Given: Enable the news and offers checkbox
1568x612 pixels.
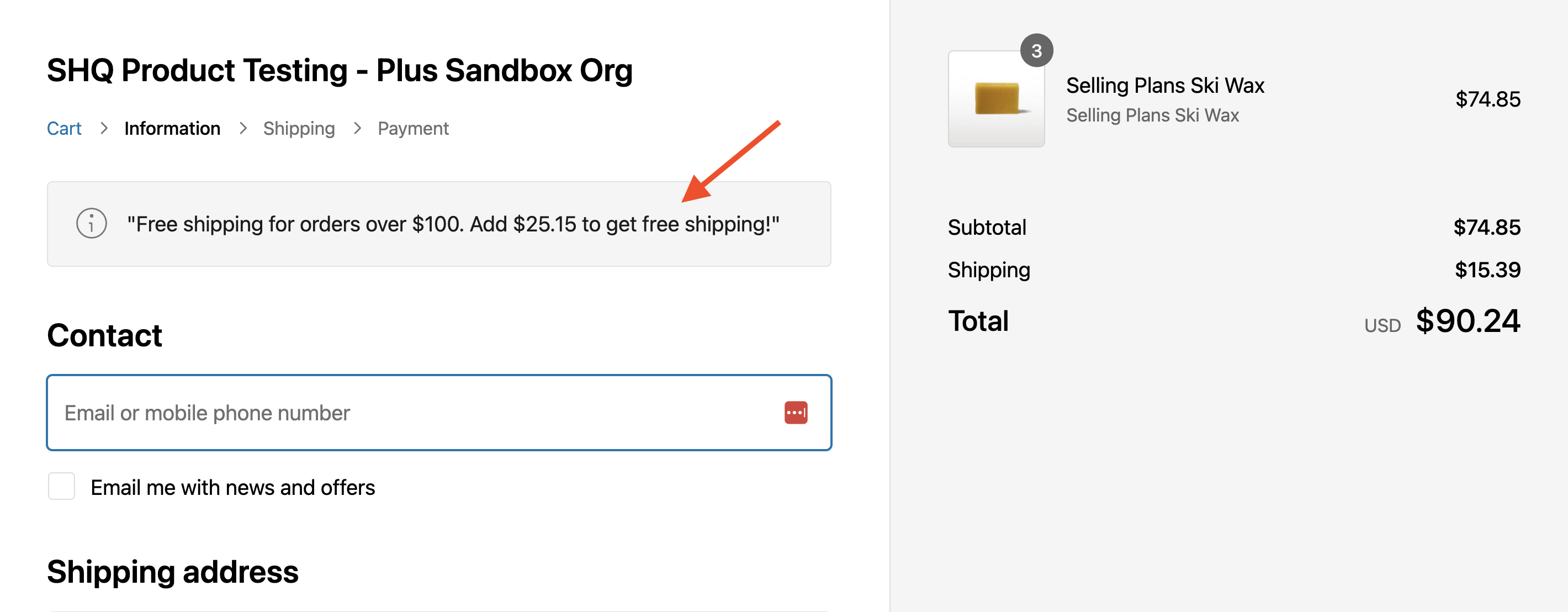Looking at the screenshot, I should tap(61, 487).
